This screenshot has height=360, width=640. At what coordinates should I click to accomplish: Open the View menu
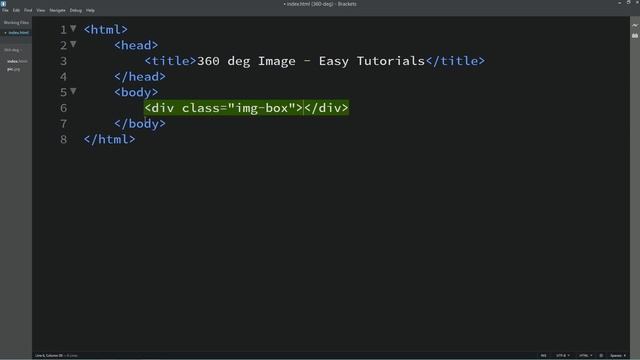(41, 10)
